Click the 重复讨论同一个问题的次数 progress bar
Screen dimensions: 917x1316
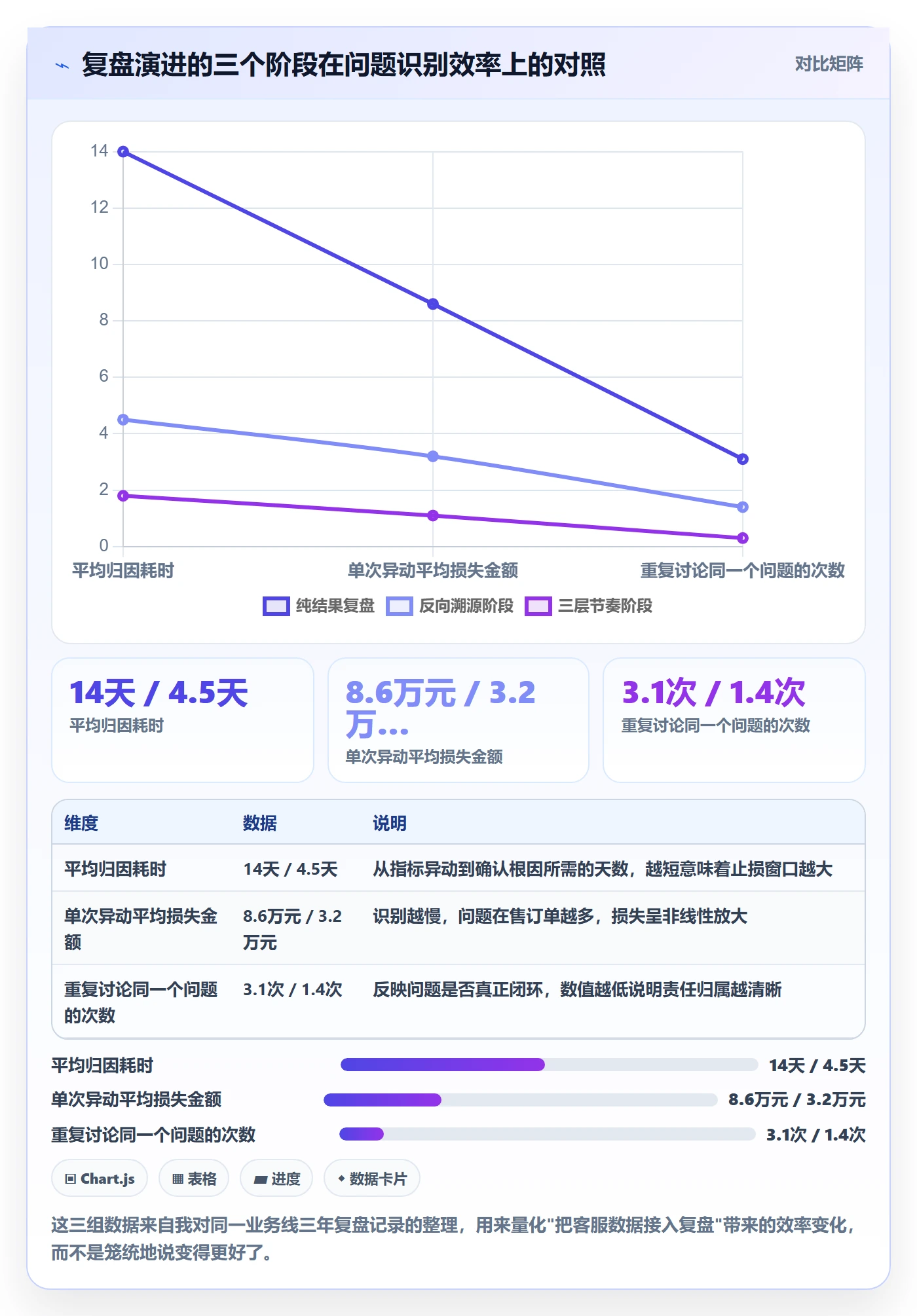[x=547, y=1134]
